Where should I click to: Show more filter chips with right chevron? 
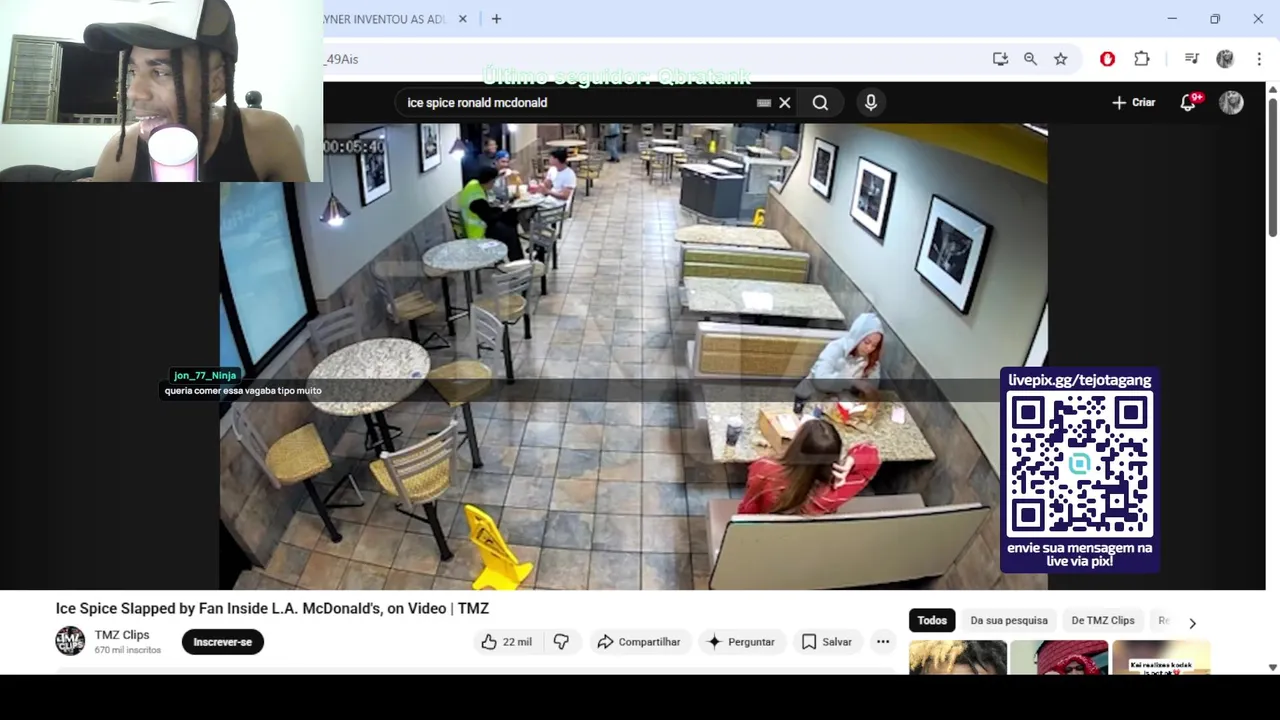pyautogui.click(x=1192, y=622)
